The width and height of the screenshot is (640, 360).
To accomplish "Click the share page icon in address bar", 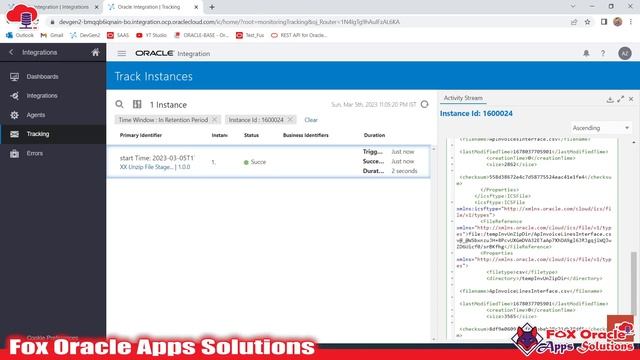I will click(x=574, y=22).
